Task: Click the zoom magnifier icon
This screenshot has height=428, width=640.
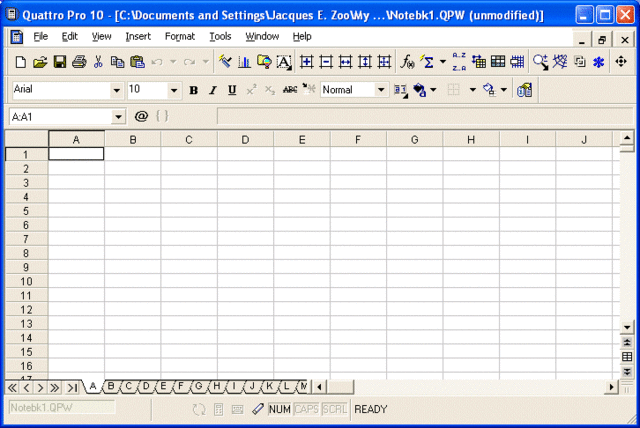Action: coord(541,62)
